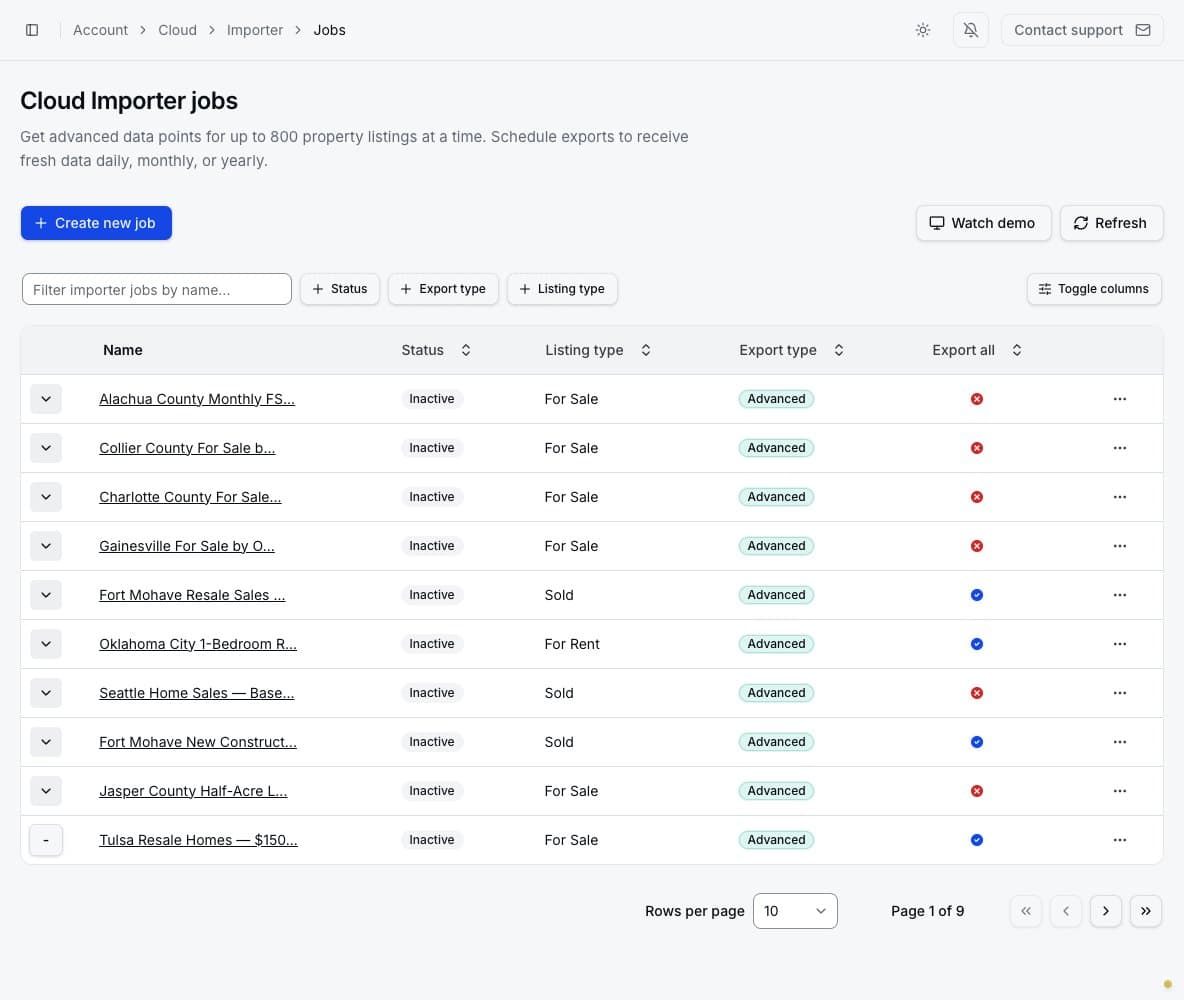Click the Sold cell in Fort Mohave New Construct row
1184x1000 pixels.
click(559, 742)
